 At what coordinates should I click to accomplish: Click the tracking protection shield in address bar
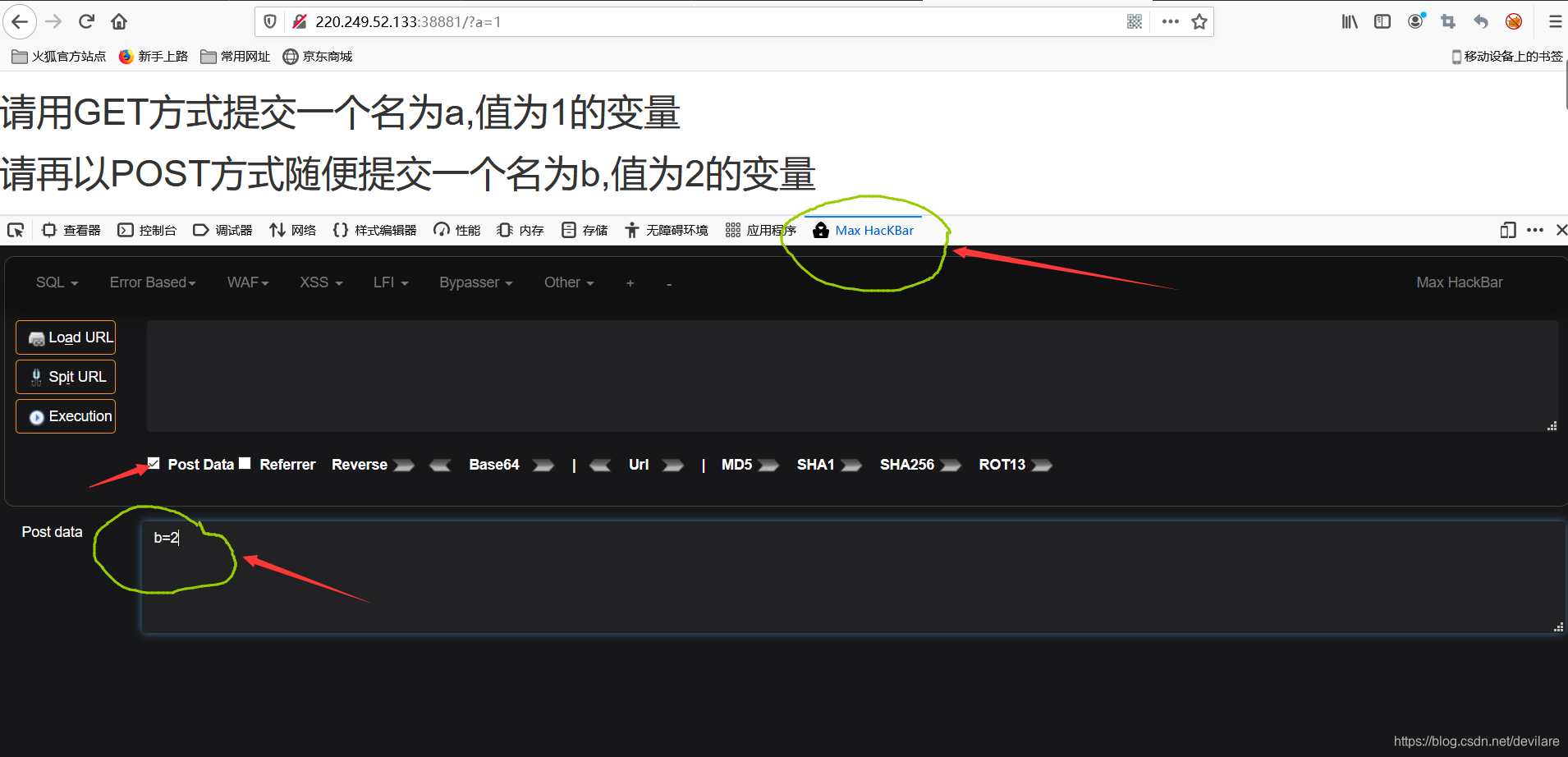[x=271, y=21]
